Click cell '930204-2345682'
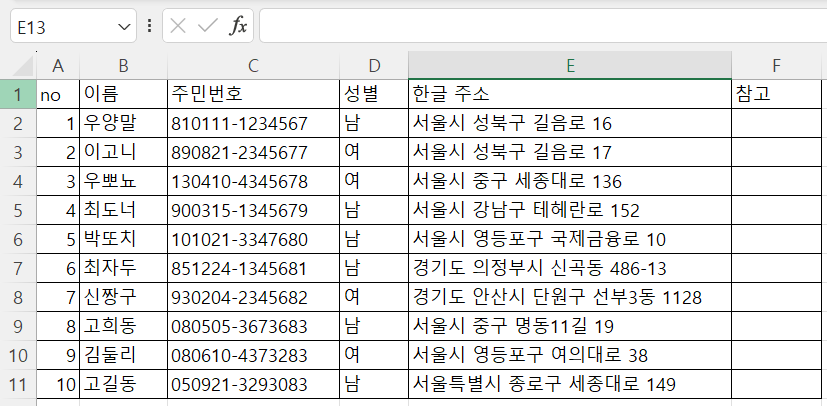 [254, 297]
